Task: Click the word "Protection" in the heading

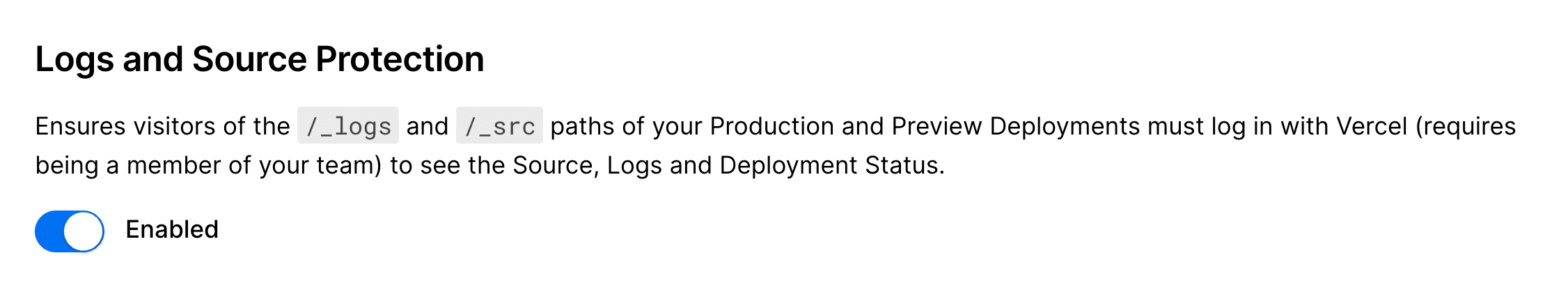Action: (x=400, y=59)
